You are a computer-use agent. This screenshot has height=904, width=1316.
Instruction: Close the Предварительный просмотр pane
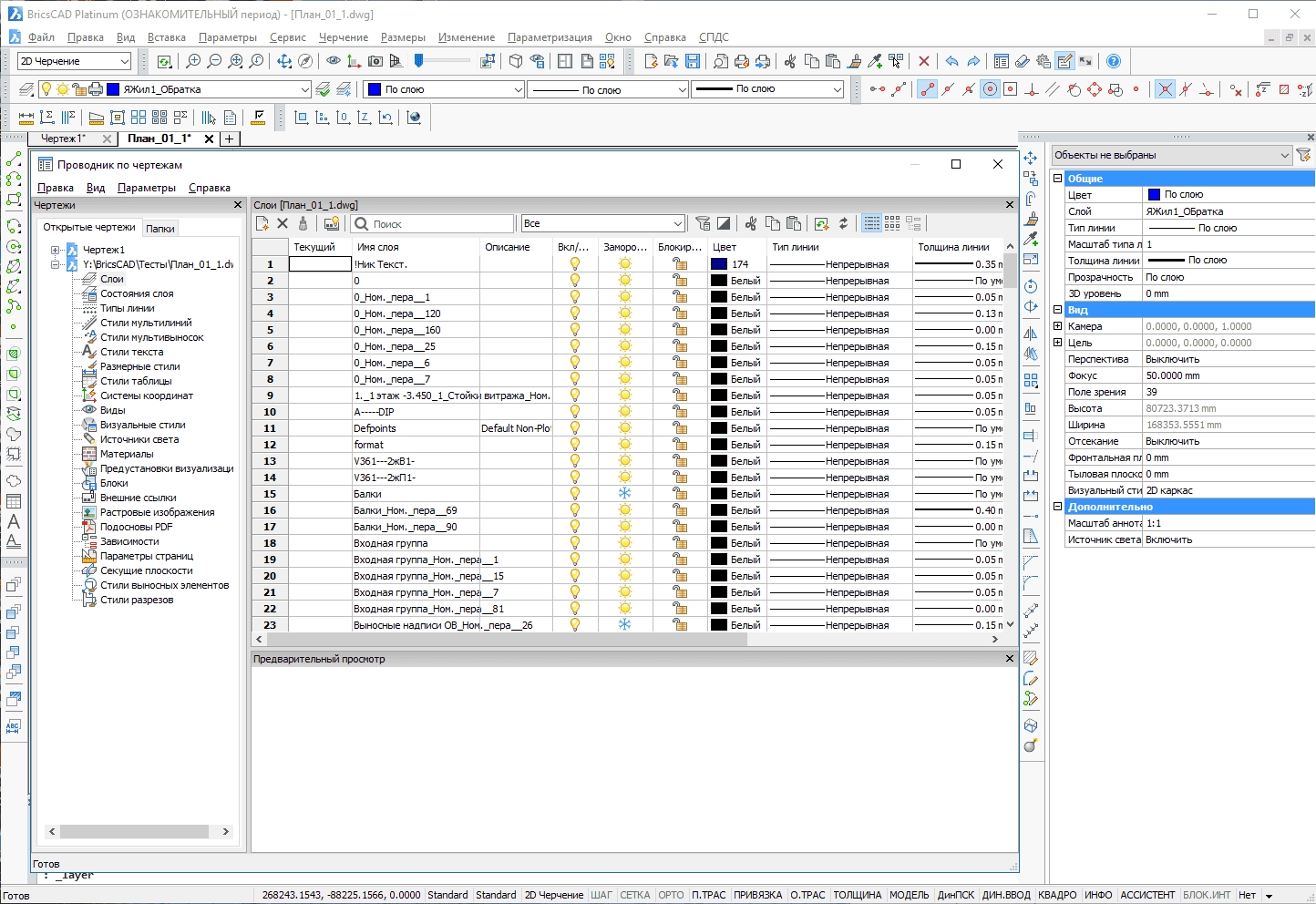coord(1009,659)
